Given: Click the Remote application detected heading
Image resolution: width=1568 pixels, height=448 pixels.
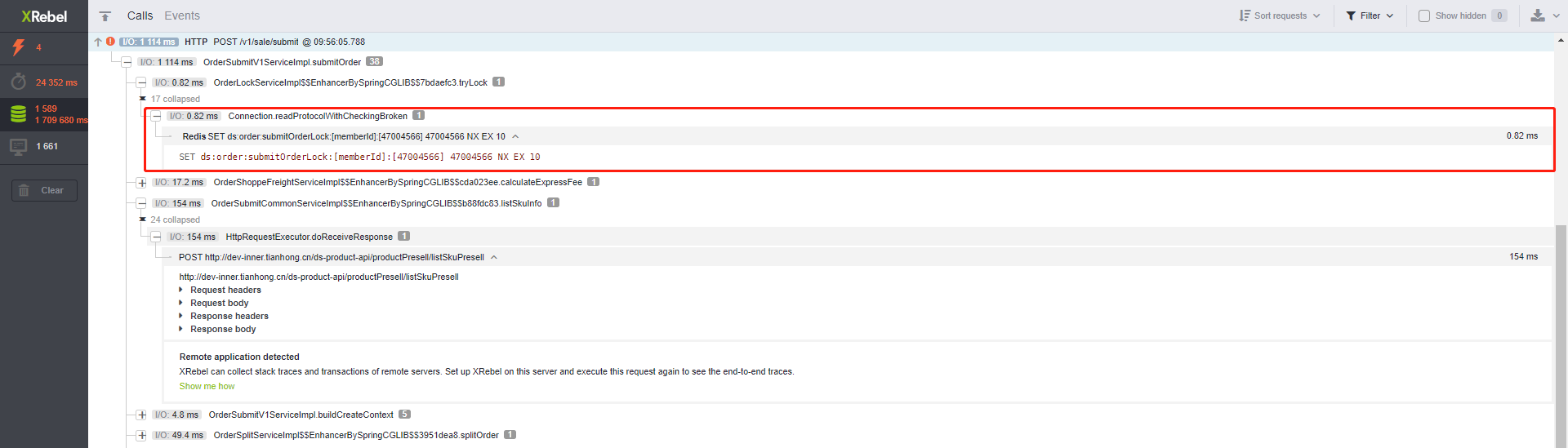Looking at the screenshot, I should 239,357.
